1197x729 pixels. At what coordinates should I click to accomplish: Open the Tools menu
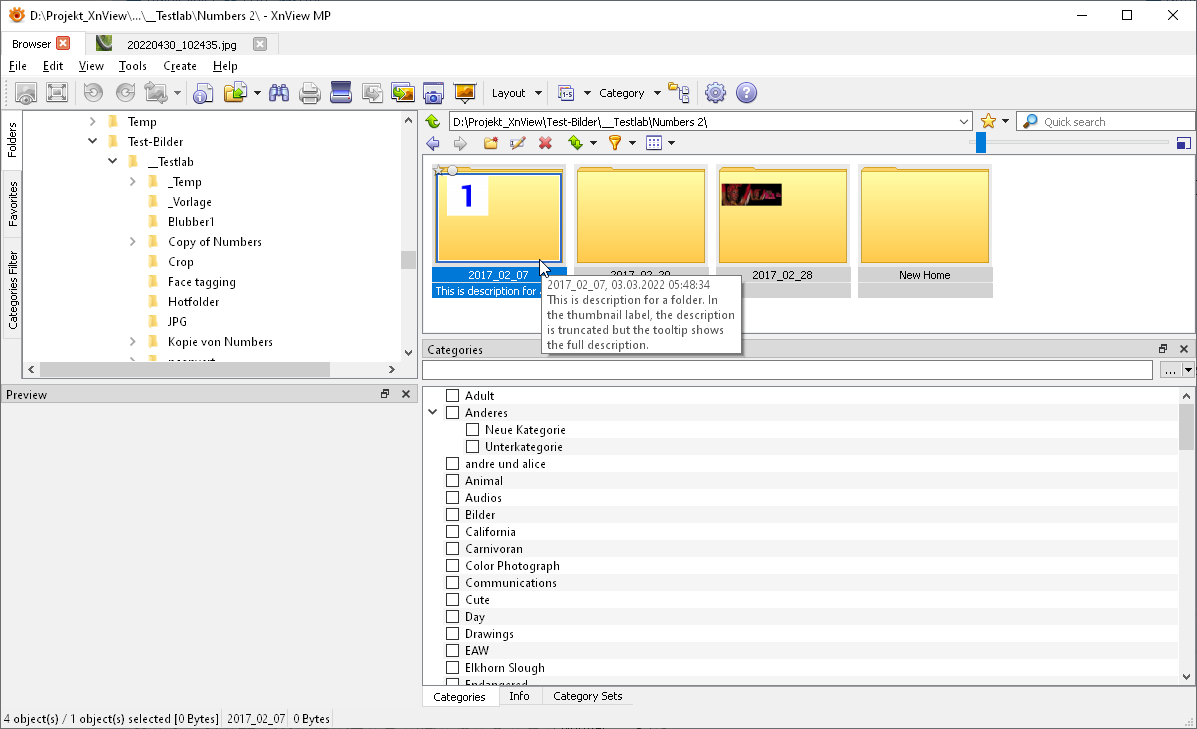[132, 66]
